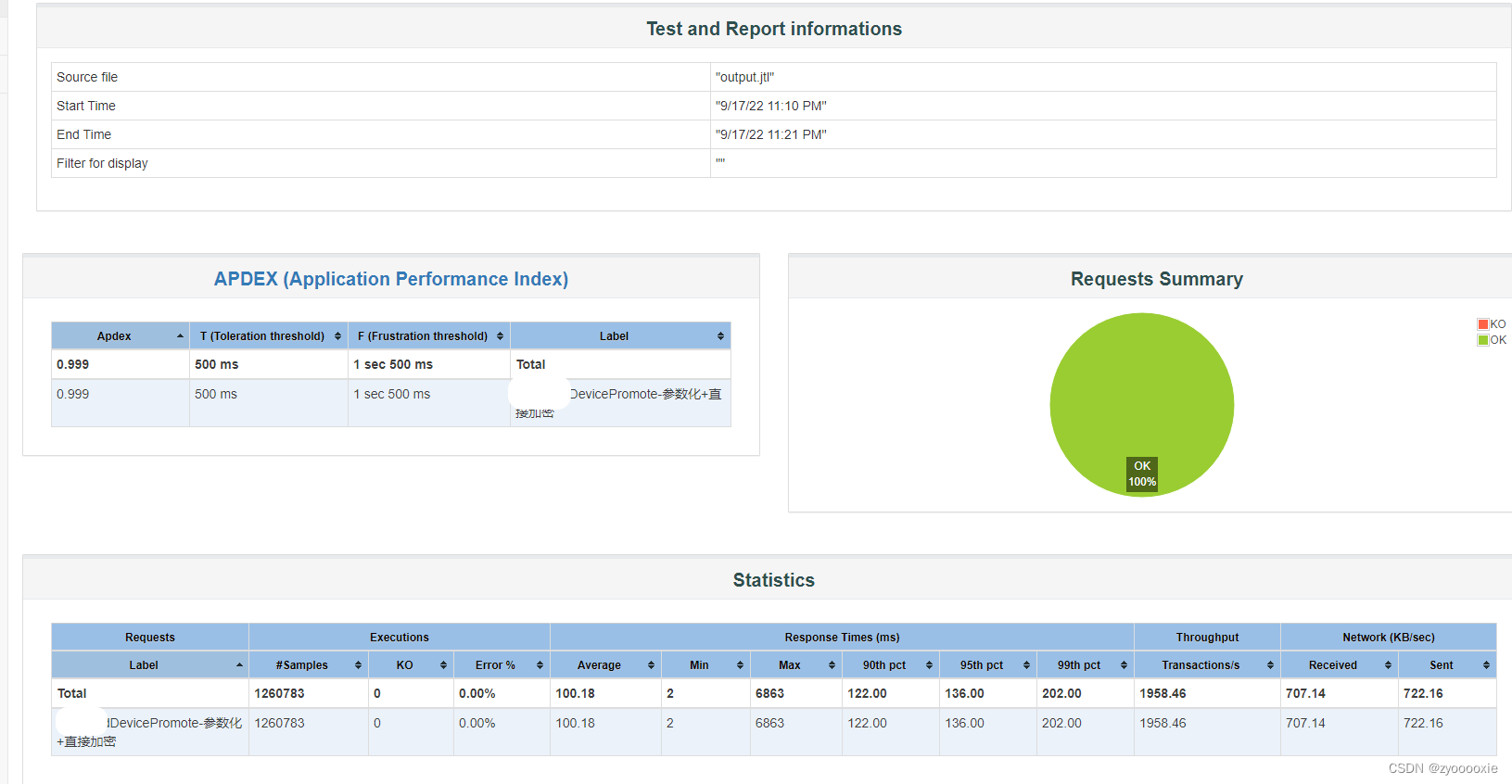Sort Statistics by #Samples column
The height and width of the screenshot is (784, 1512).
[309, 664]
